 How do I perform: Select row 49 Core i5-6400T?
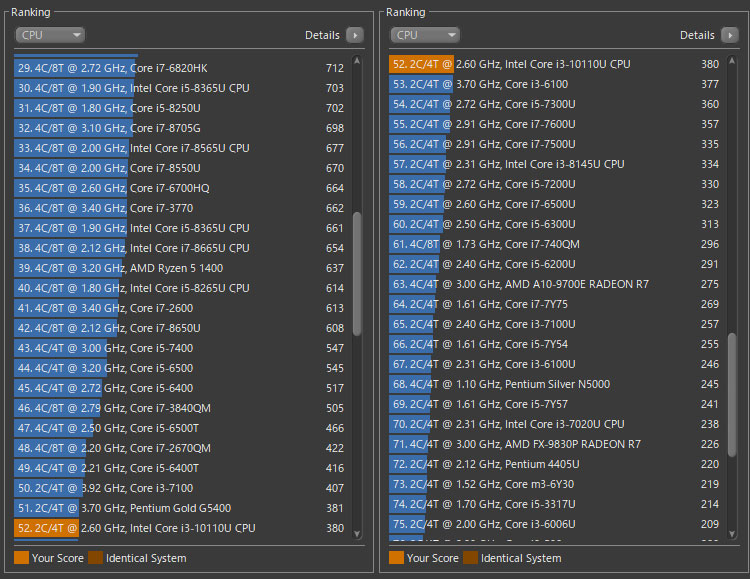(182, 468)
